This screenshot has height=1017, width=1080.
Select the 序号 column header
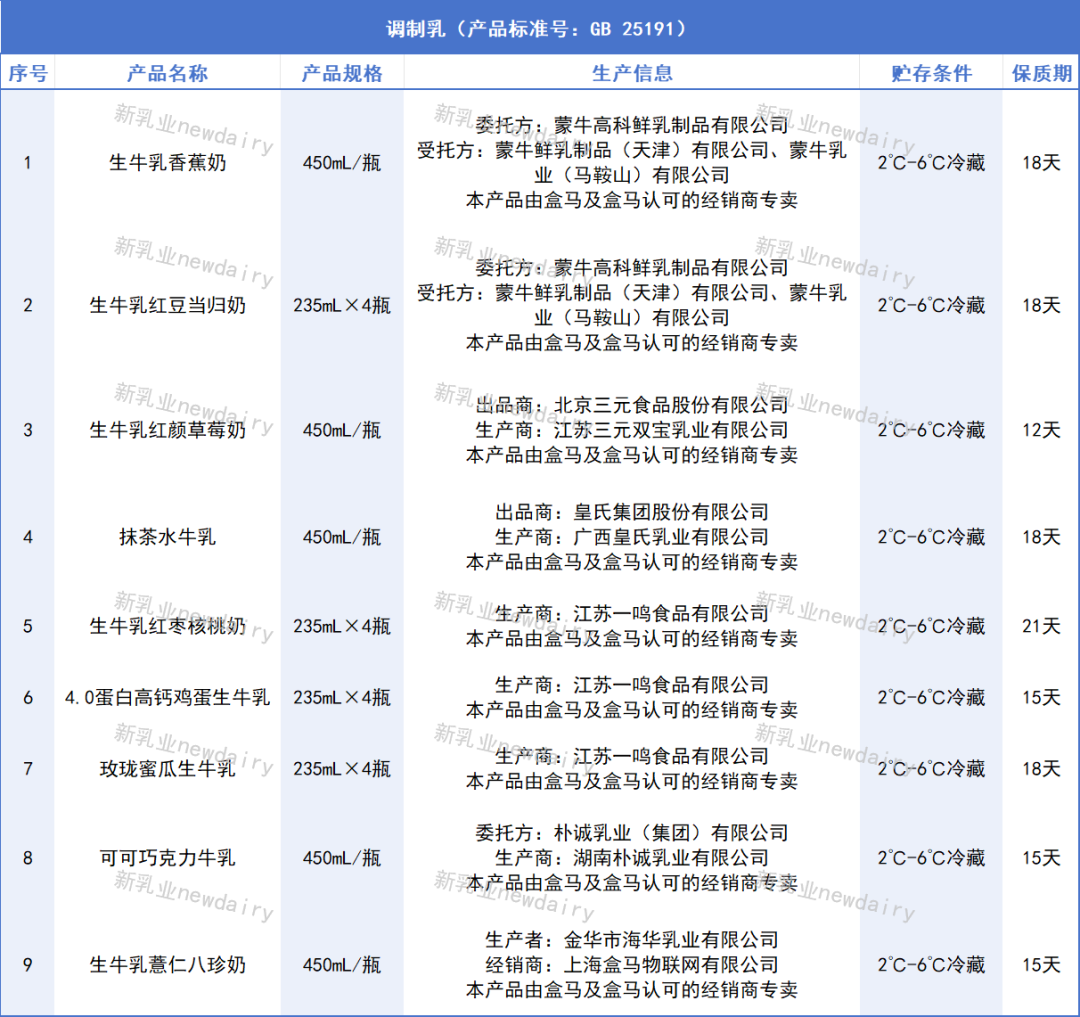coord(28,73)
